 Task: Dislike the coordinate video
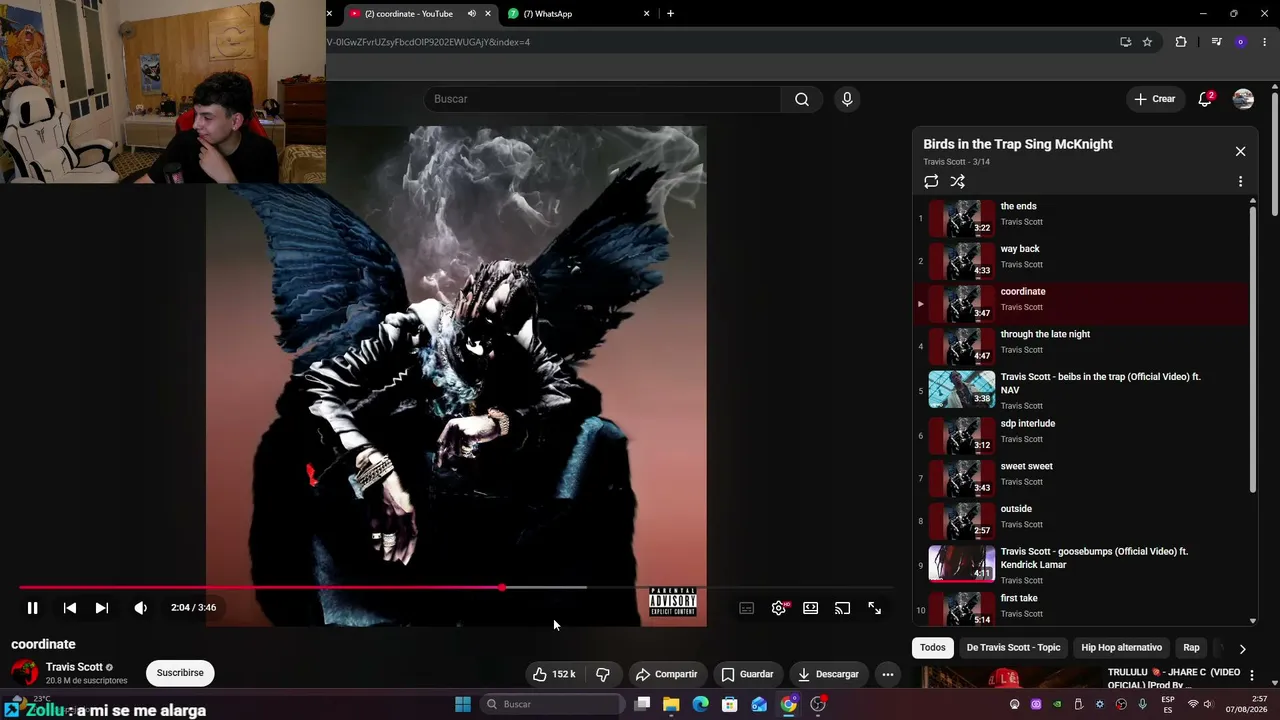tap(603, 674)
